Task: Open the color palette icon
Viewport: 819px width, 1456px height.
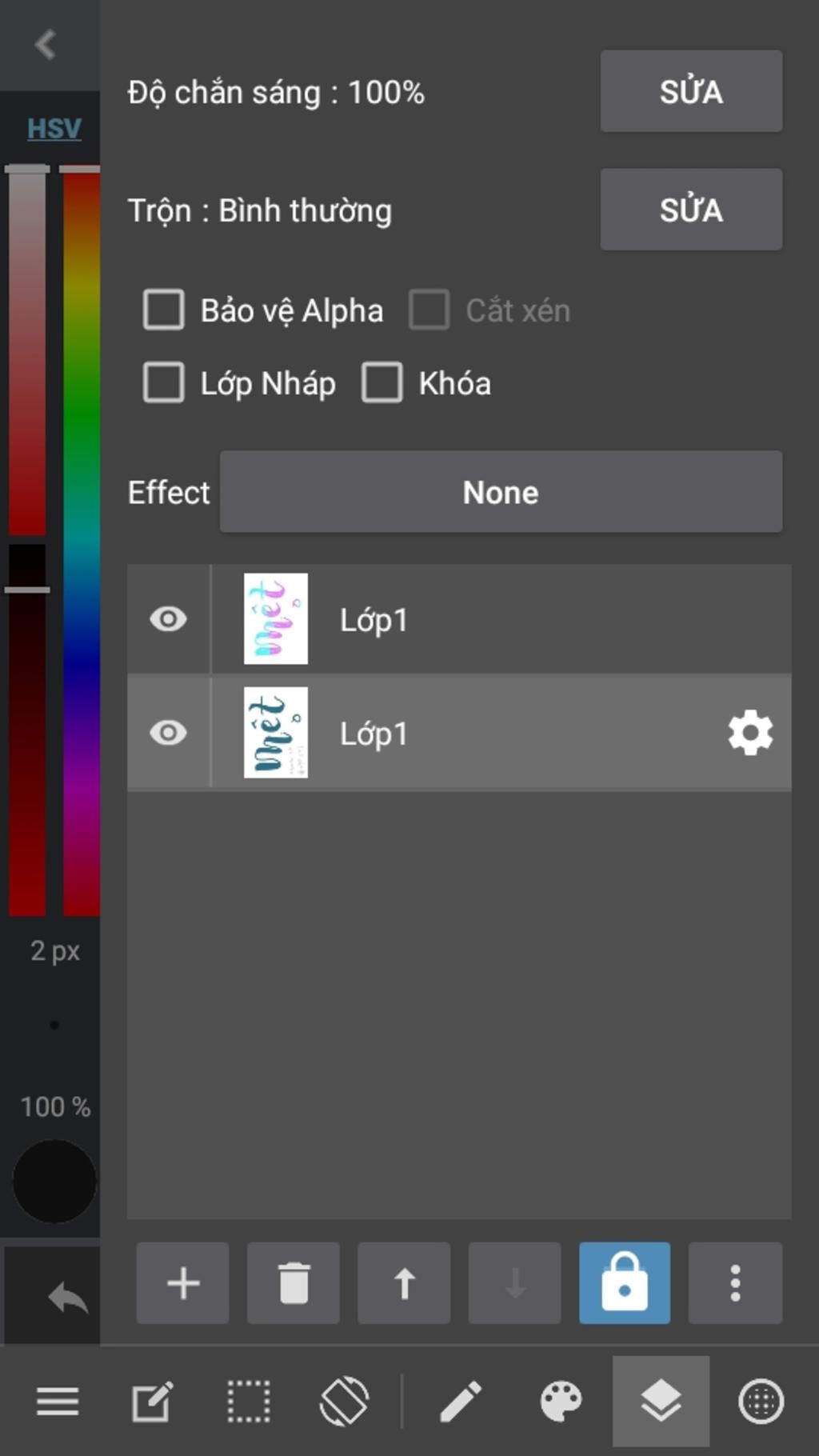Action: pyautogui.click(x=561, y=1402)
